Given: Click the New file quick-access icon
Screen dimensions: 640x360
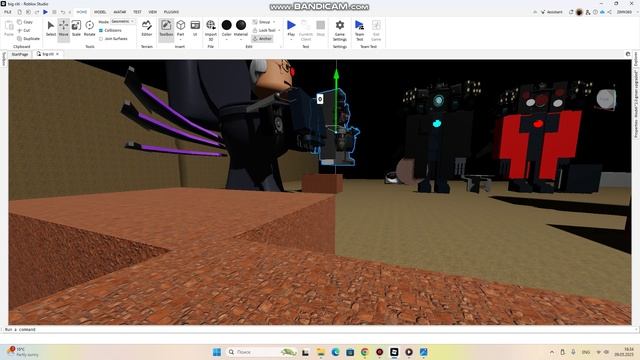Looking at the screenshot, I should point(19,12).
